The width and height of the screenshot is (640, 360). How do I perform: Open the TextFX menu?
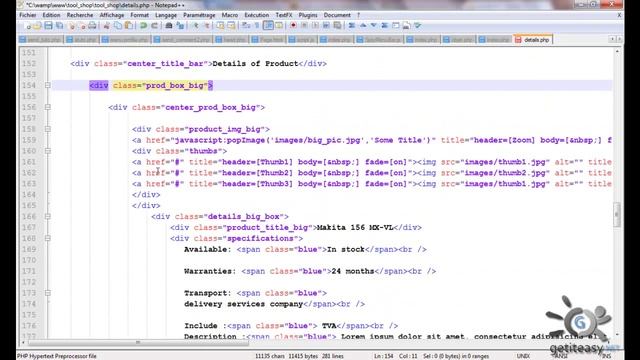pyautogui.click(x=284, y=15)
